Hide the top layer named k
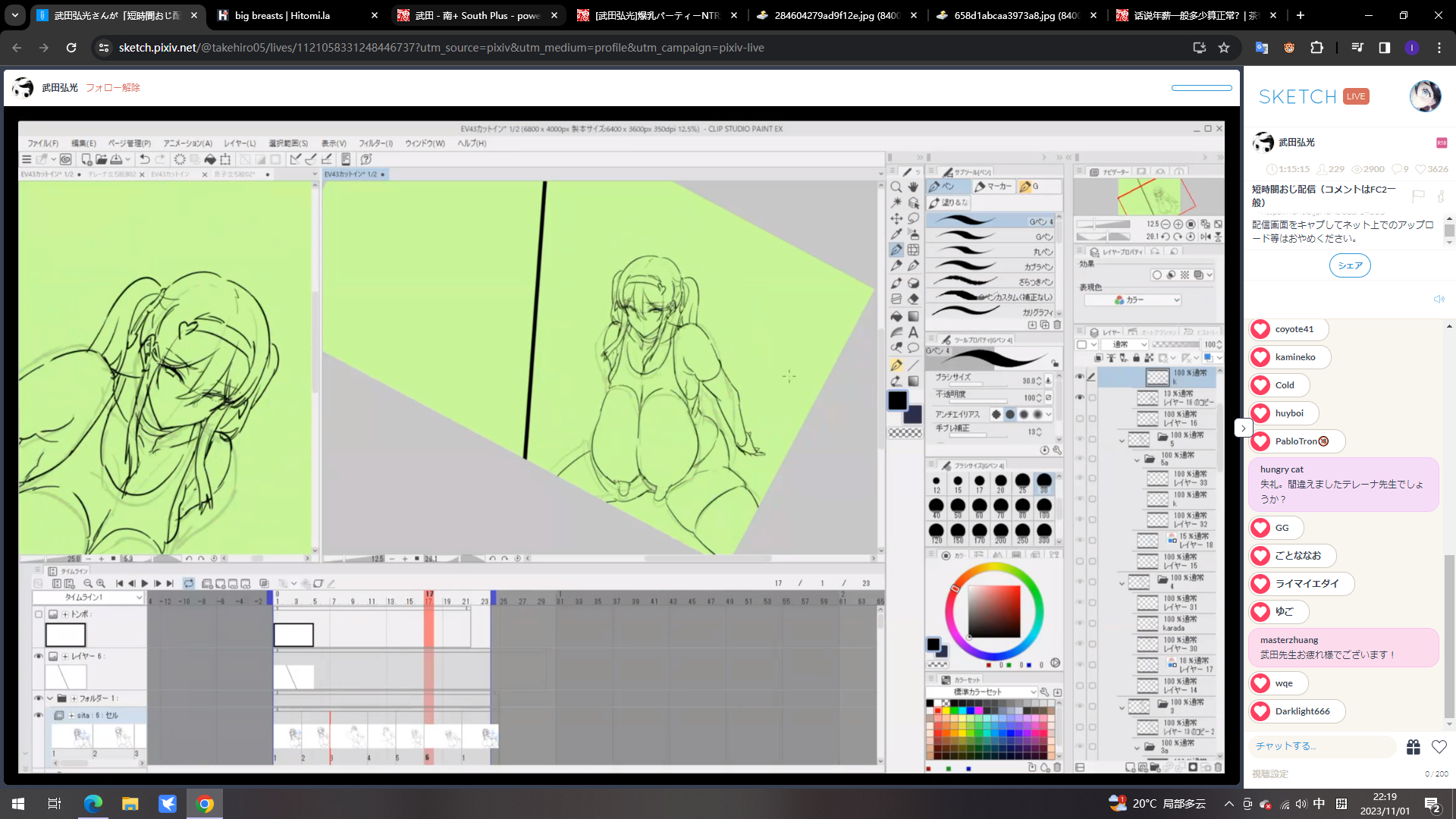Screen dimensions: 1456x819 pos(1080,377)
